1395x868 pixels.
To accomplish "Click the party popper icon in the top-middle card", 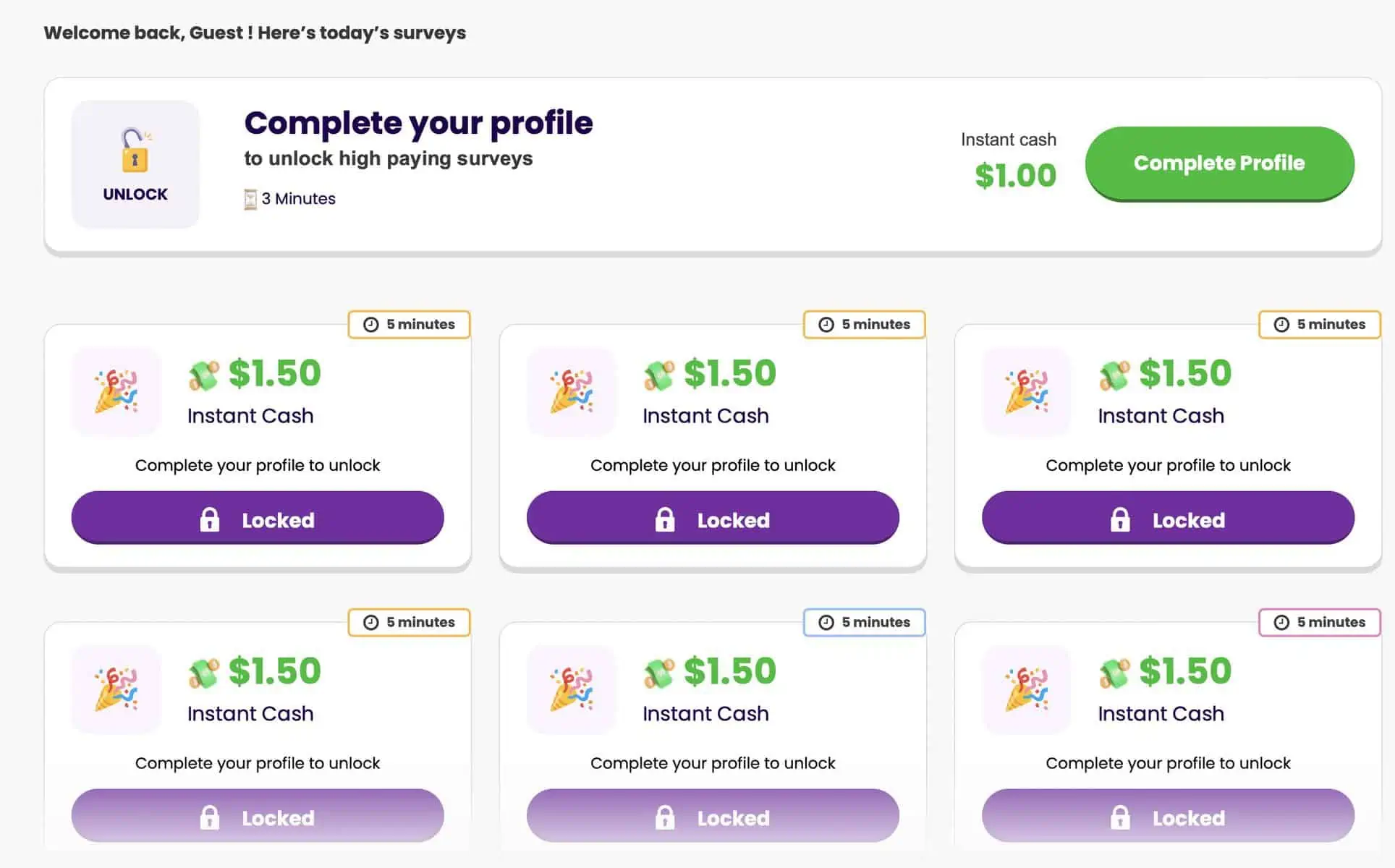I will point(571,391).
